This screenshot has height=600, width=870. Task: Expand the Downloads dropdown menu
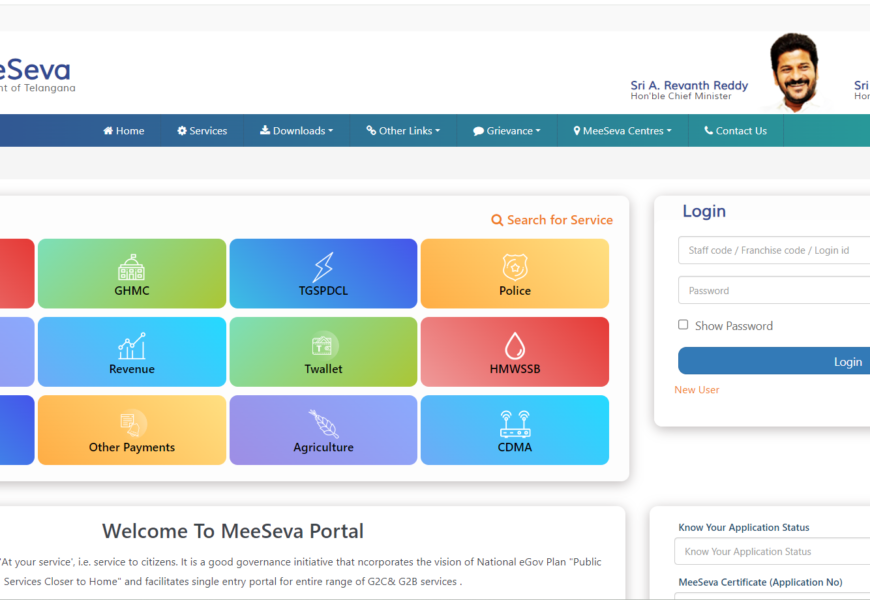coord(296,131)
